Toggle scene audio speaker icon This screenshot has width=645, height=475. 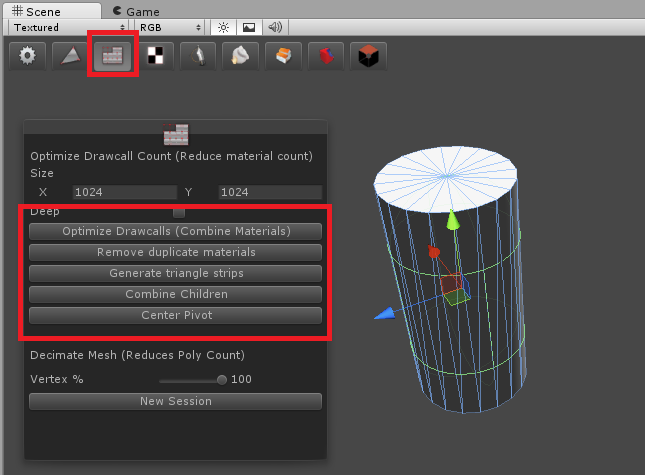pos(275,28)
